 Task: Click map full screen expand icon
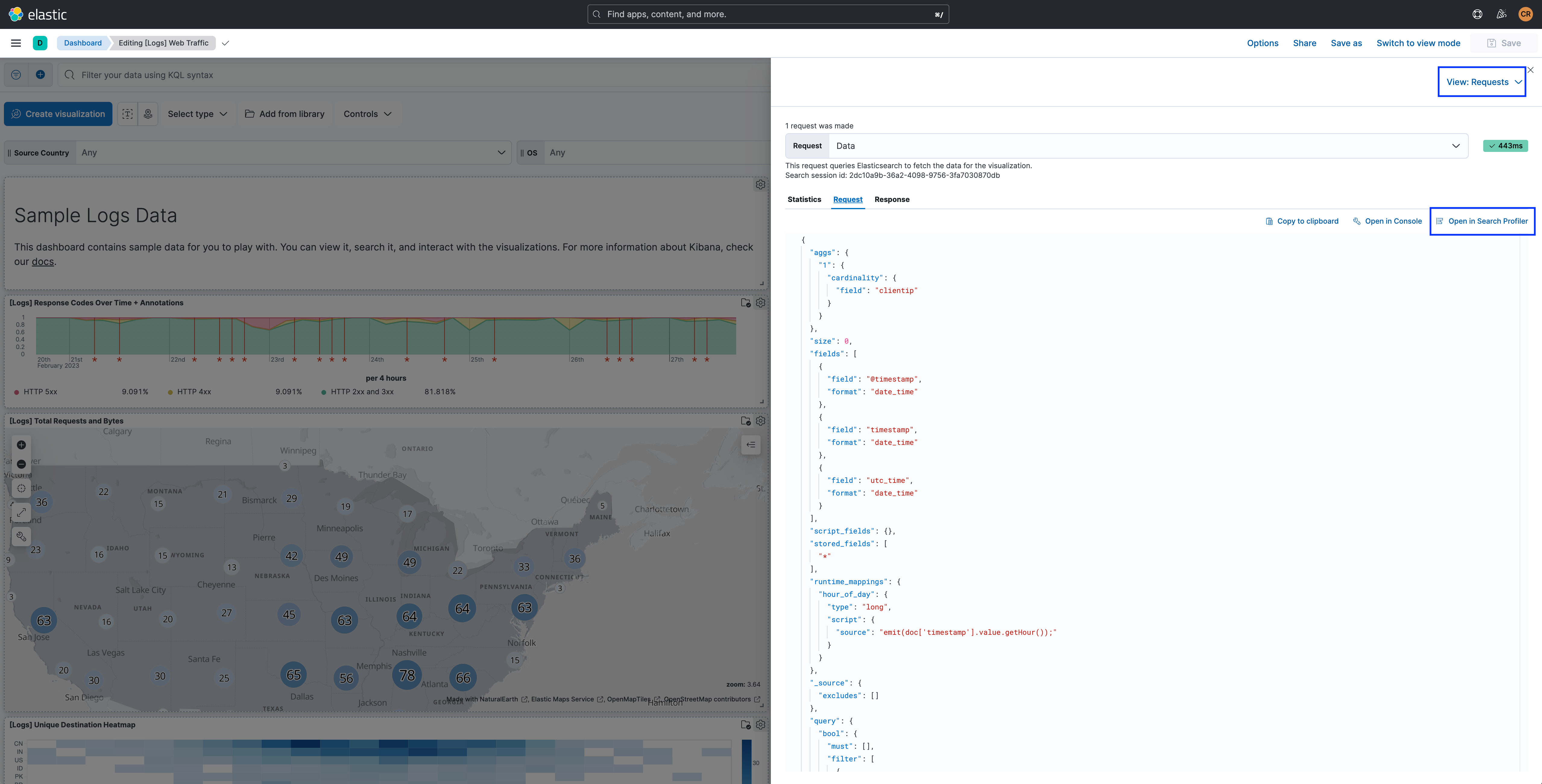(x=21, y=512)
